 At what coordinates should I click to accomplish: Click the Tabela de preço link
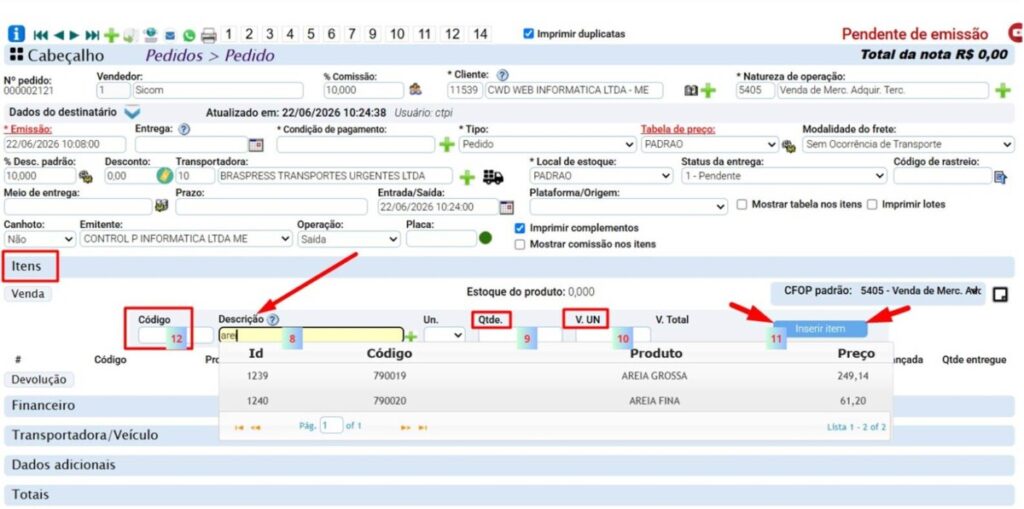pos(677,129)
